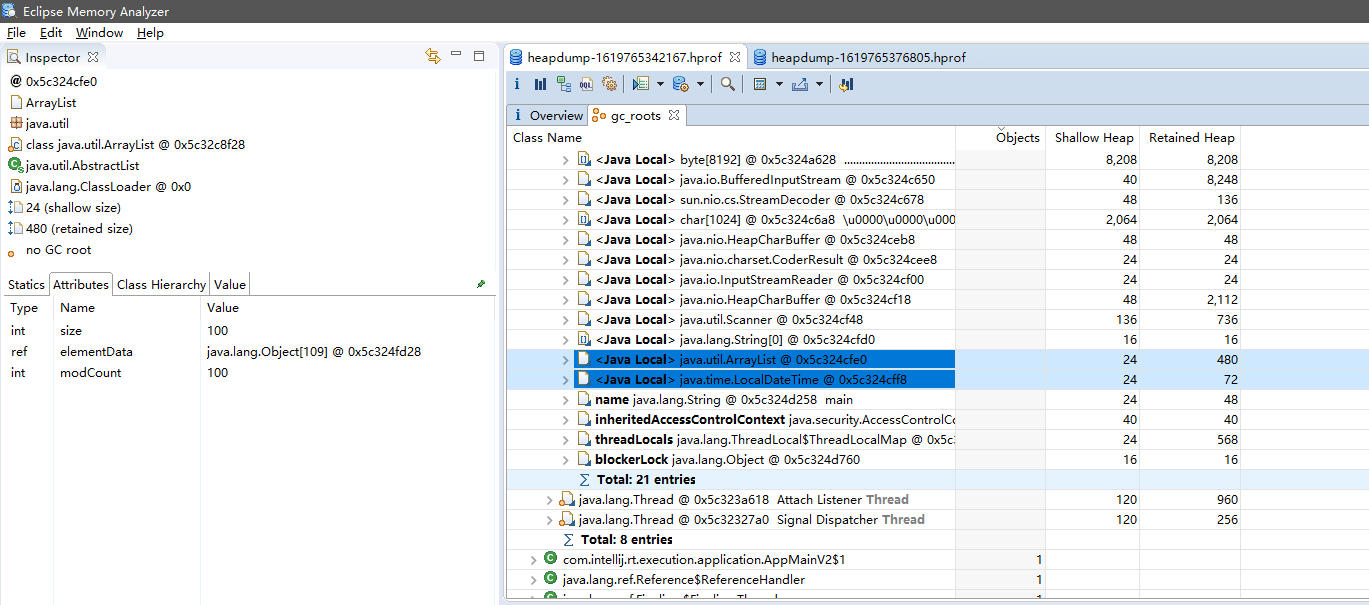
Task: Open the Dominator Tree icon
Action: (564, 85)
